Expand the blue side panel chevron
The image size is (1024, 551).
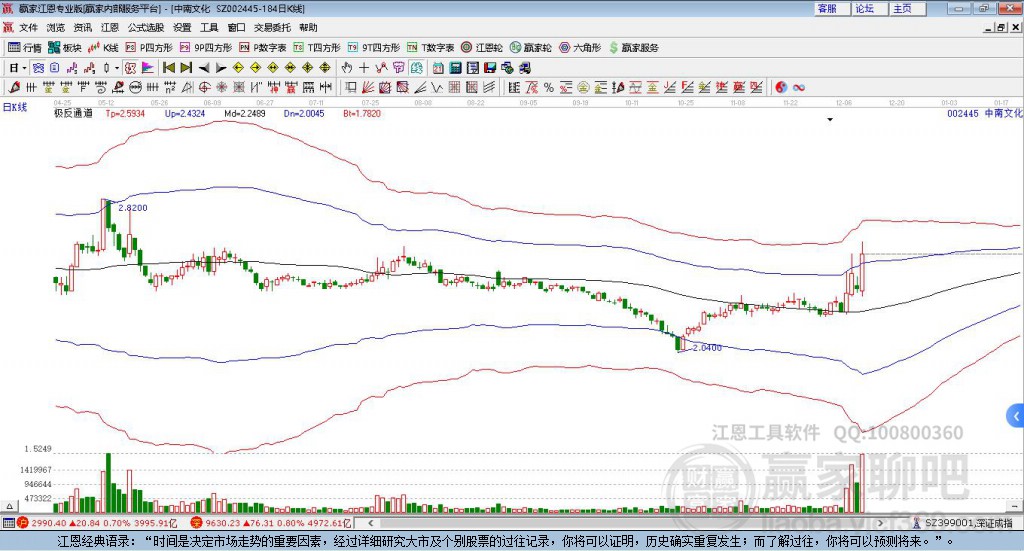click(1016, 416)
